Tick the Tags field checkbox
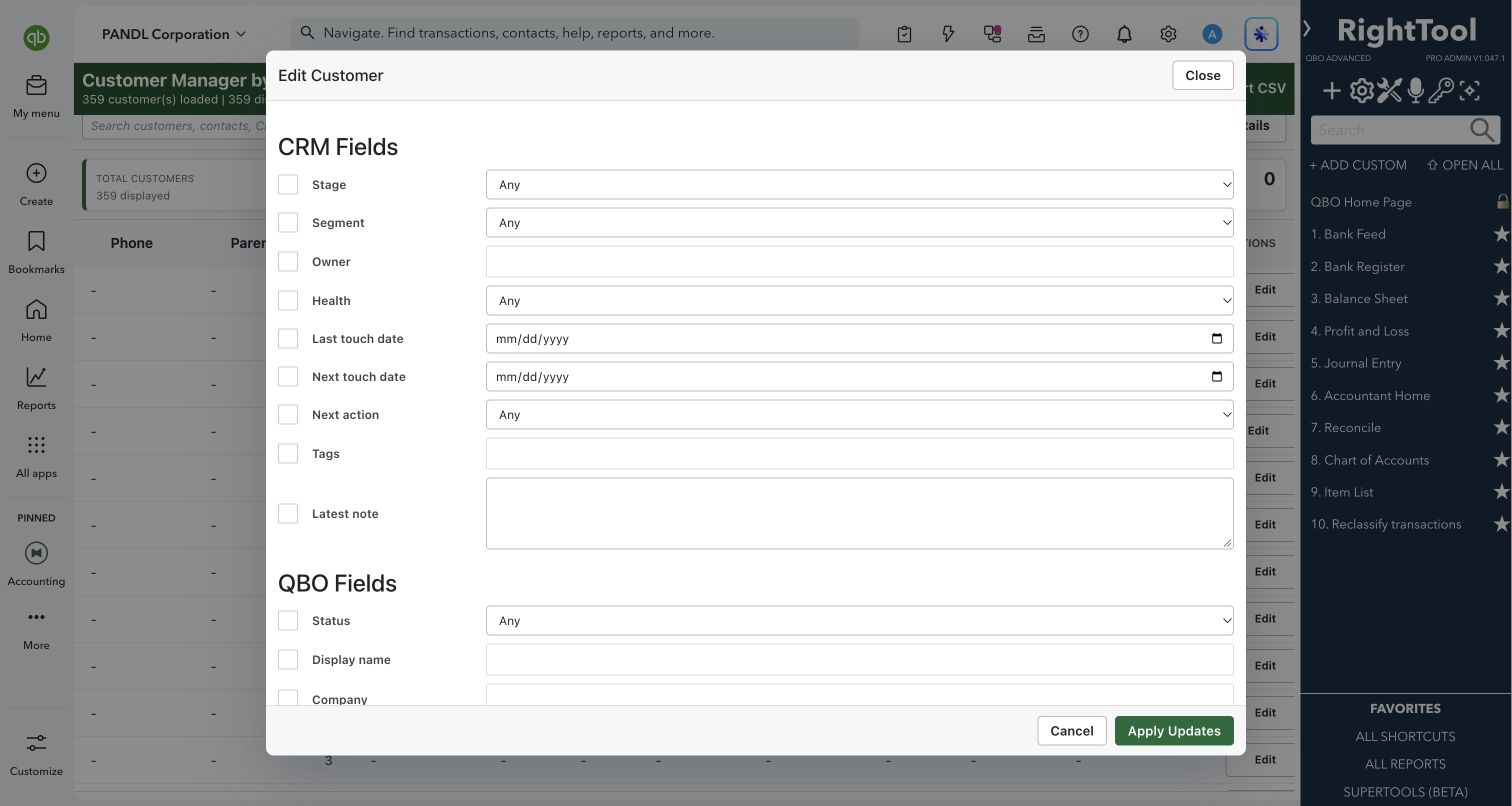Image resolution: width=1512 pixels, height=806 pixels. pos(288,454)
